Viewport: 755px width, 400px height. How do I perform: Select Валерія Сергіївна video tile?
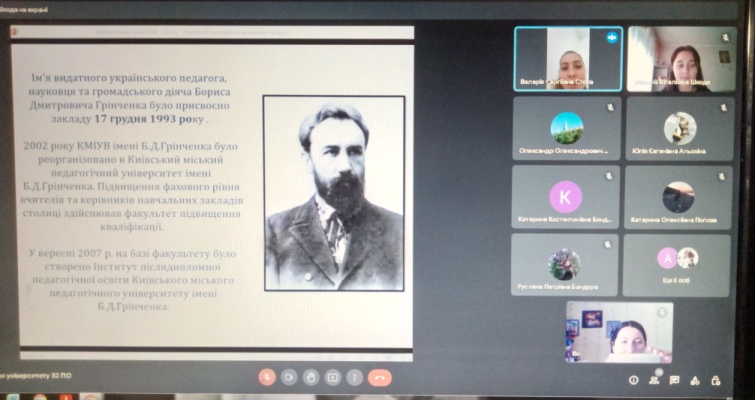tap(568, 59)
